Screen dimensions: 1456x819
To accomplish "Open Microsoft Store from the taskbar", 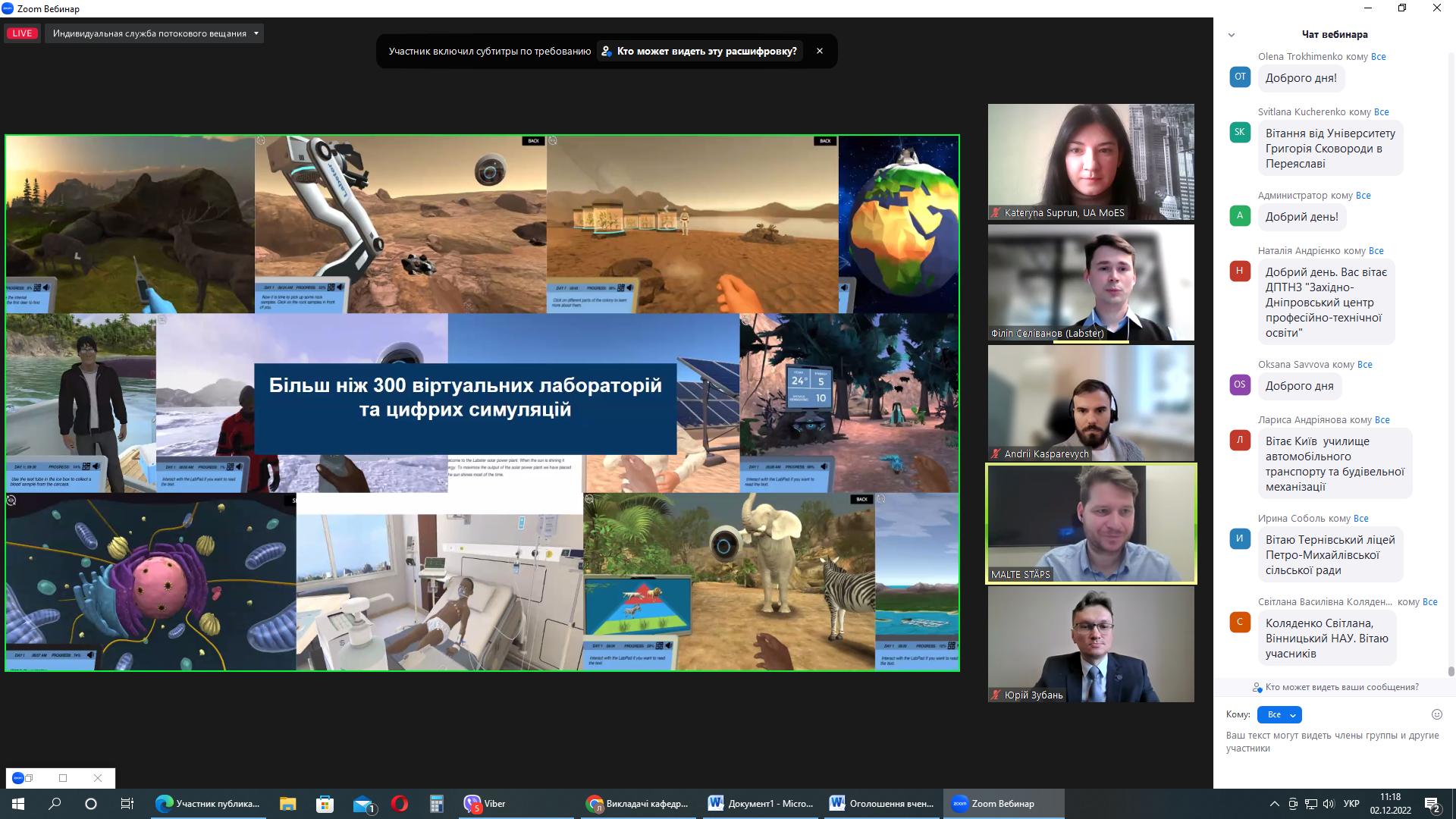I will (325, 804).
